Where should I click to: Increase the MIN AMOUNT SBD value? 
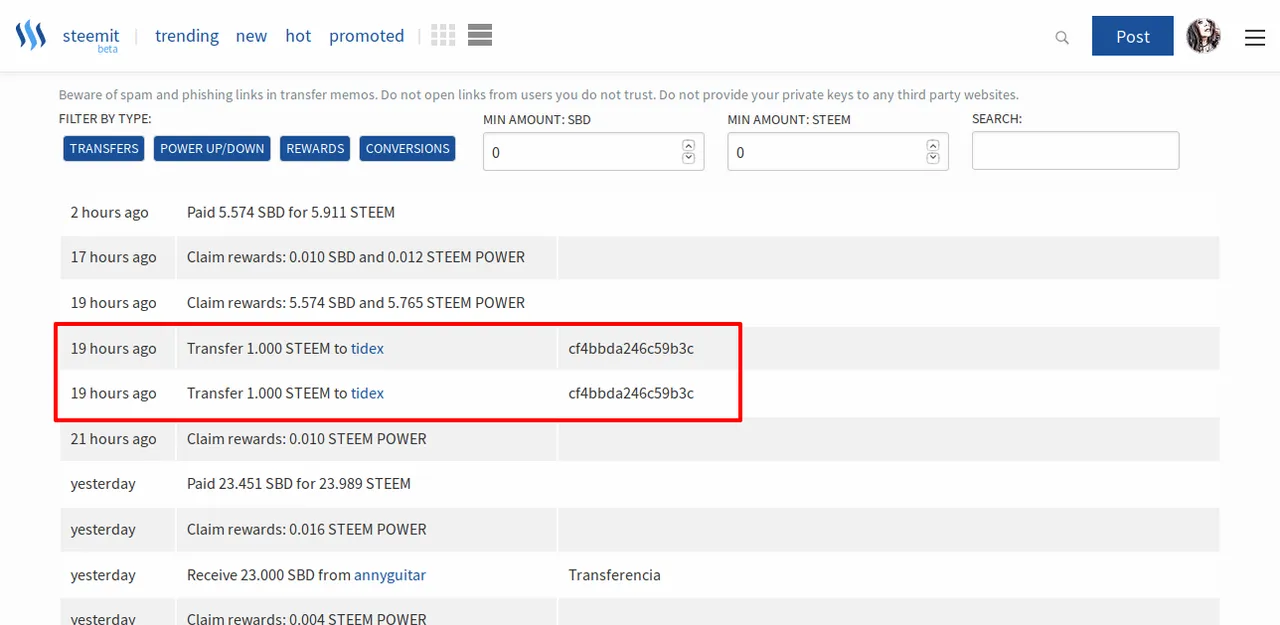point(688,146)
